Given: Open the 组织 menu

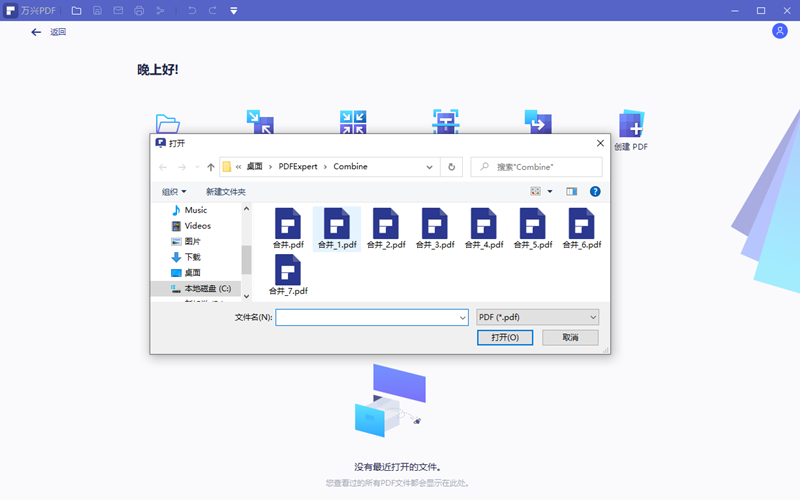Looking at the screenshot, I should pos(174,191).
